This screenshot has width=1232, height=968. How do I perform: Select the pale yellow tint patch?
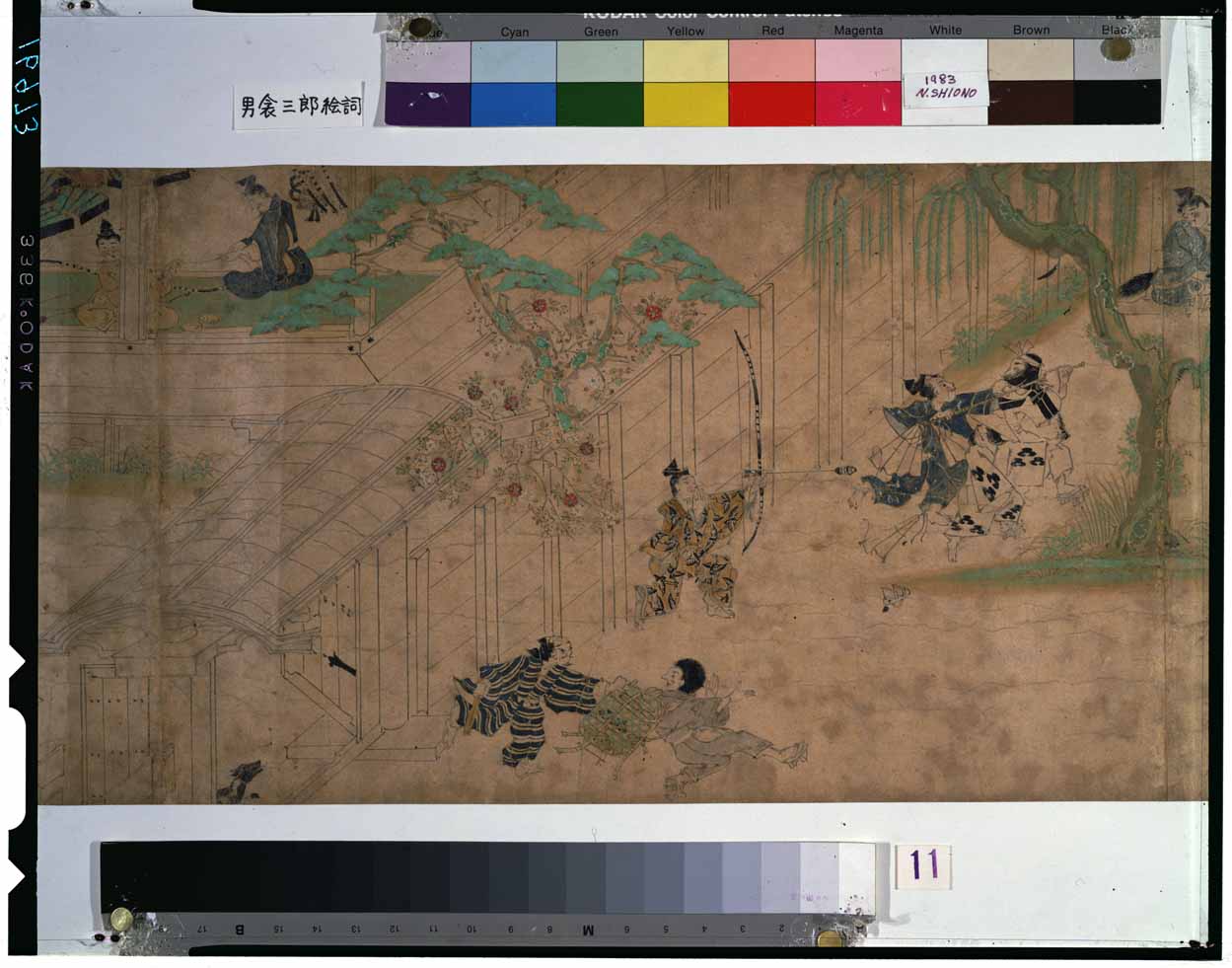[x=687, y=60]
